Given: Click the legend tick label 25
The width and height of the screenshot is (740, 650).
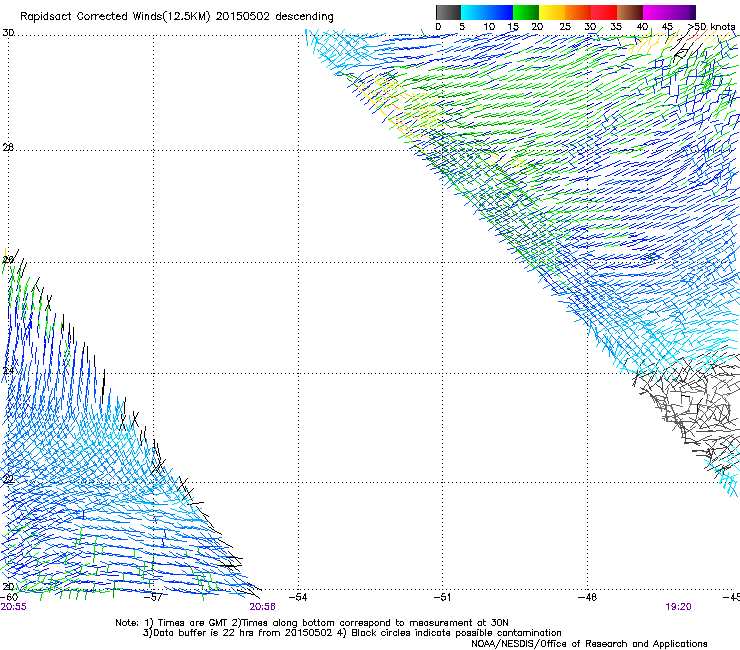Looking at the screenshot, I should (565, 27).
